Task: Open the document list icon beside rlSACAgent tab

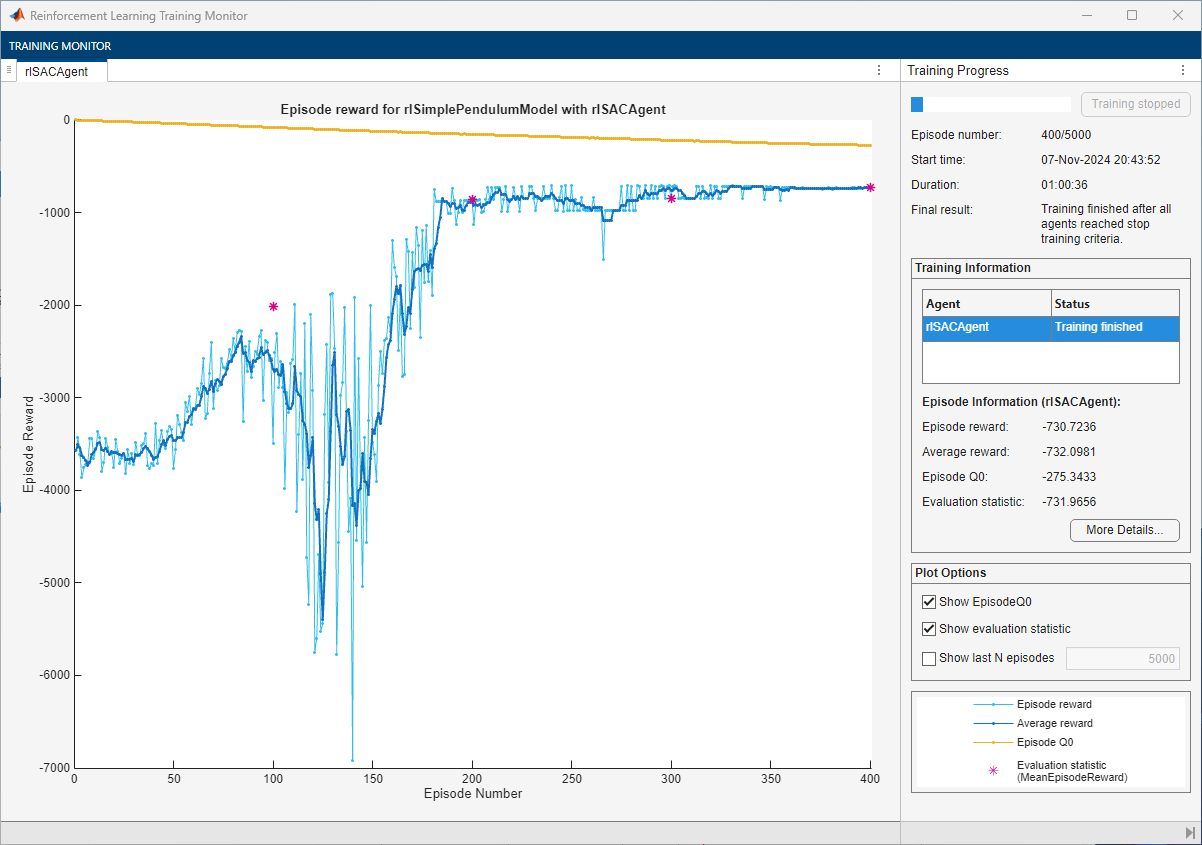Action: coord(8,70)
